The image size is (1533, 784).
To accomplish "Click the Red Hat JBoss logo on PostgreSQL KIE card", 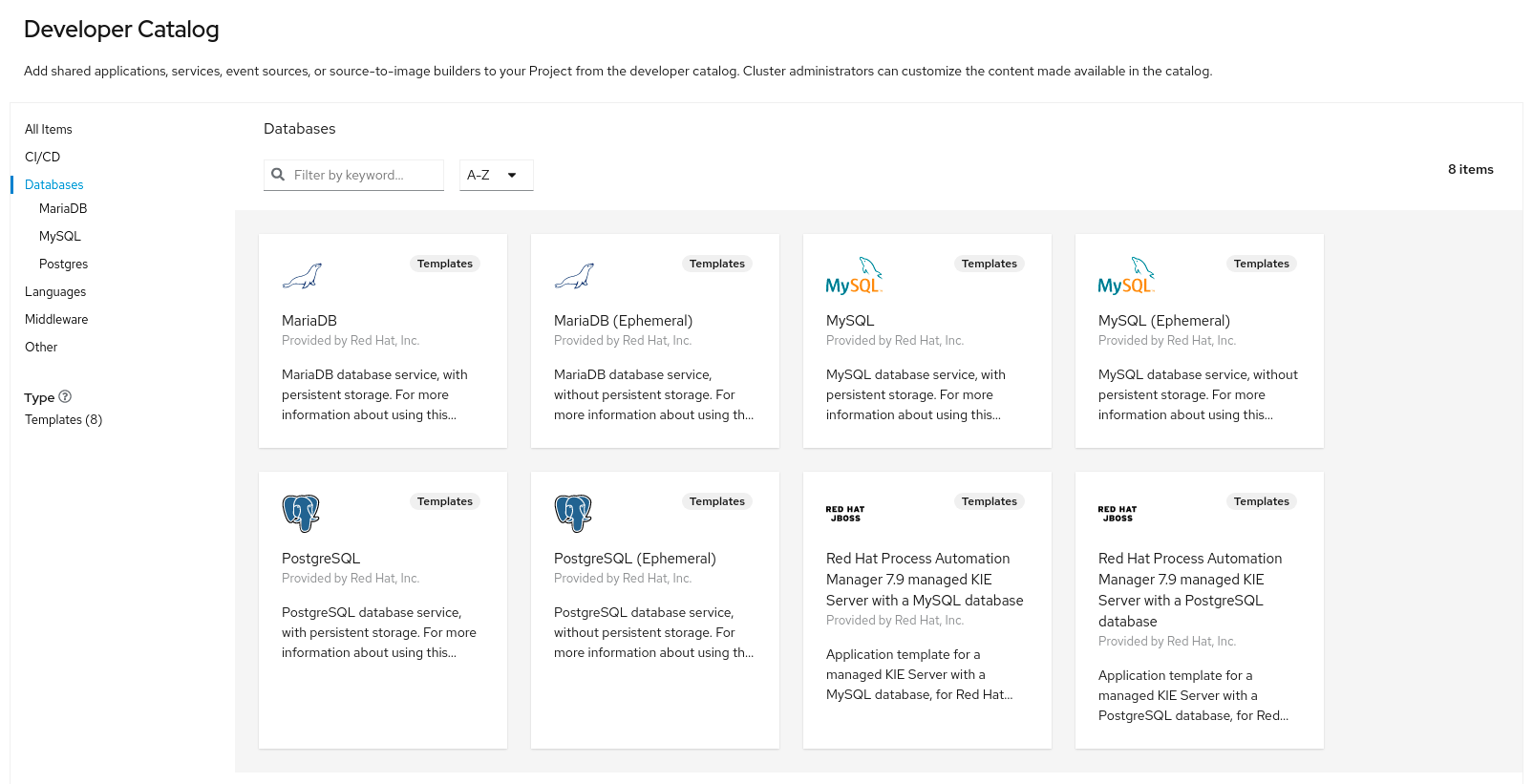I will pos(1118,514).
